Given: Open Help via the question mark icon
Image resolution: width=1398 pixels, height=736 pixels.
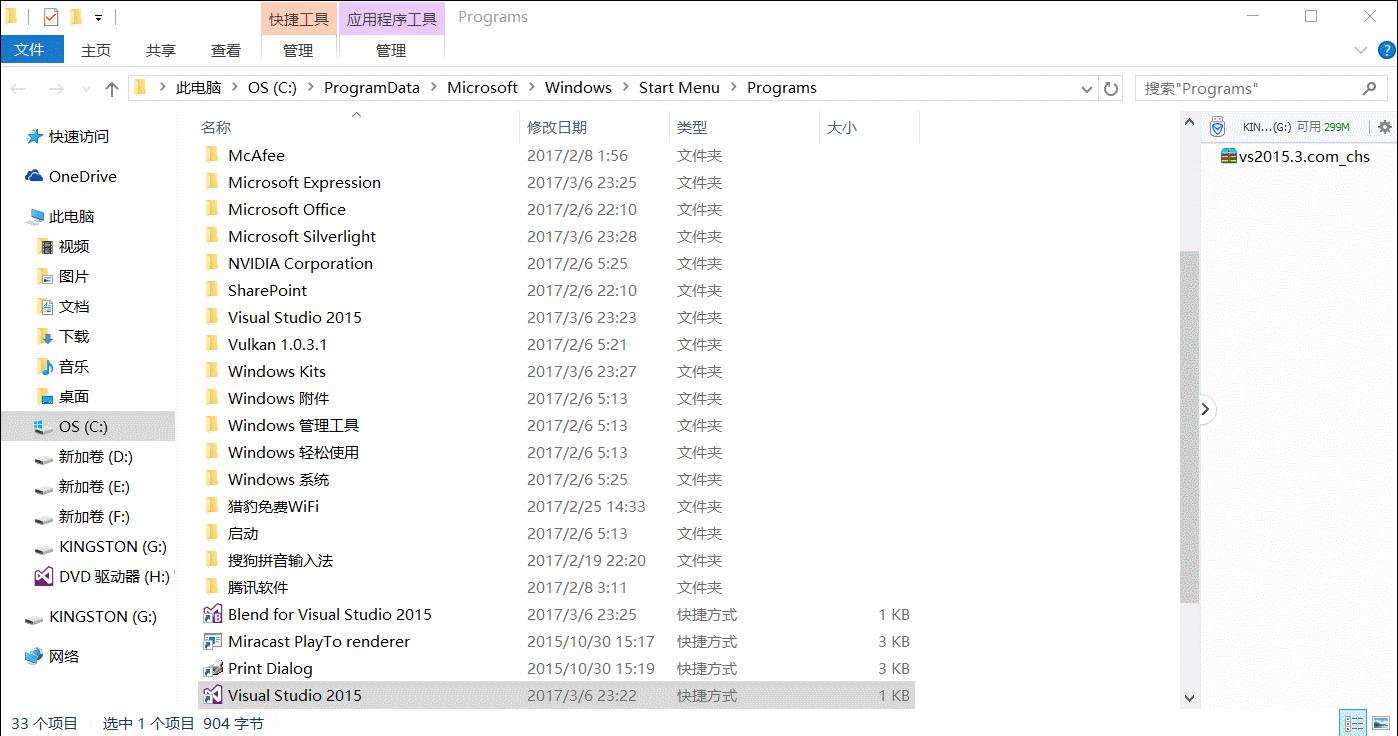Looking at the screenshot, I should [x=1386, y=49].
